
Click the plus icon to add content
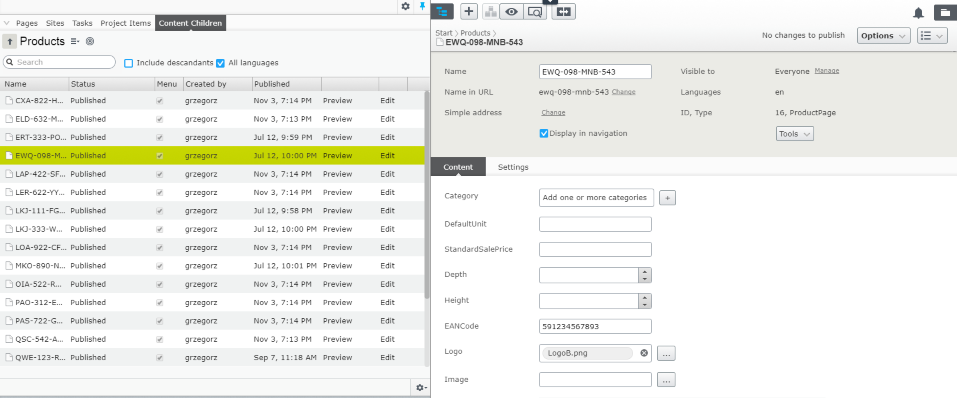point(469,11)
